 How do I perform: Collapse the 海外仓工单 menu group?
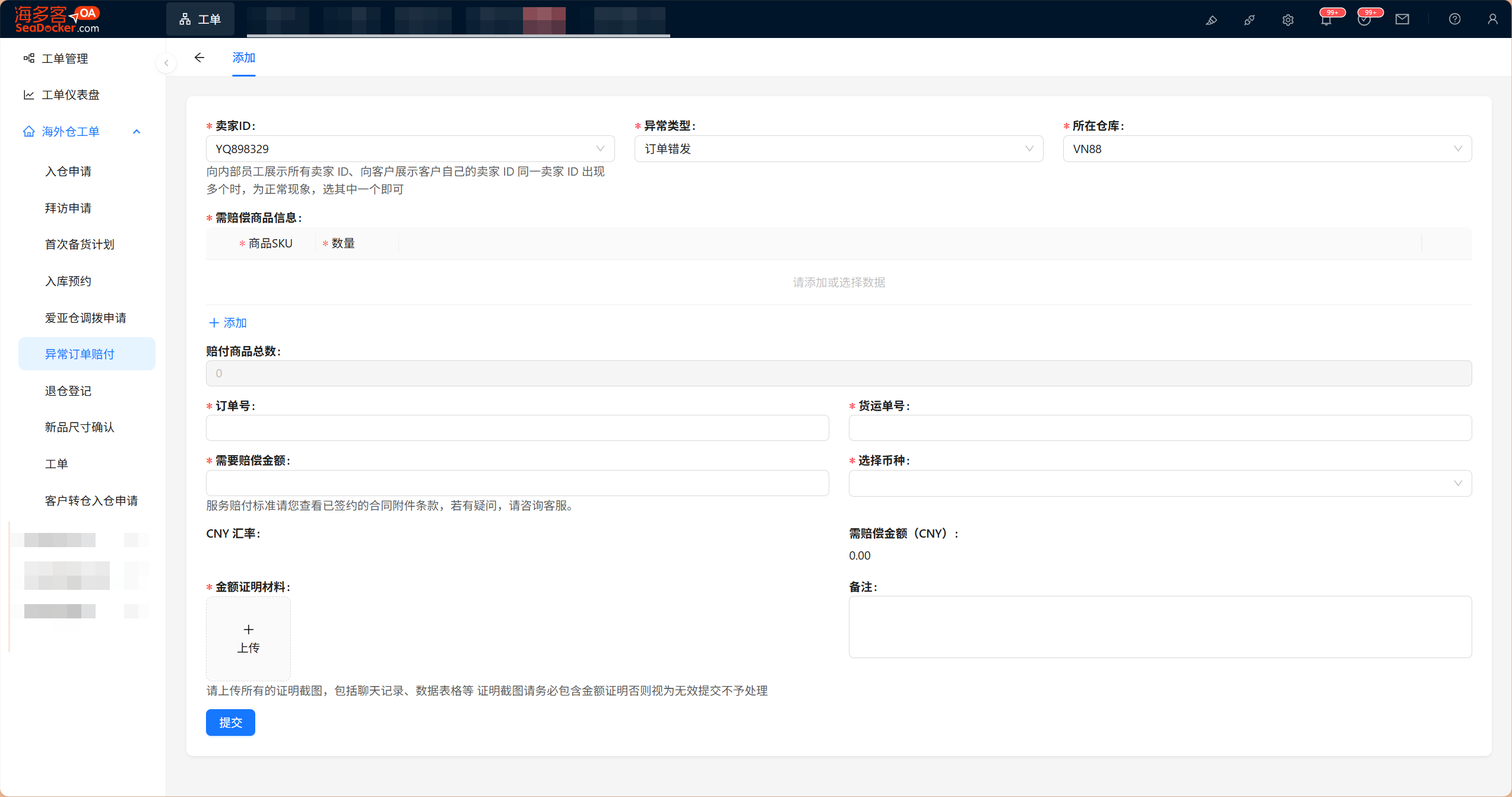[x=137, y=132]
